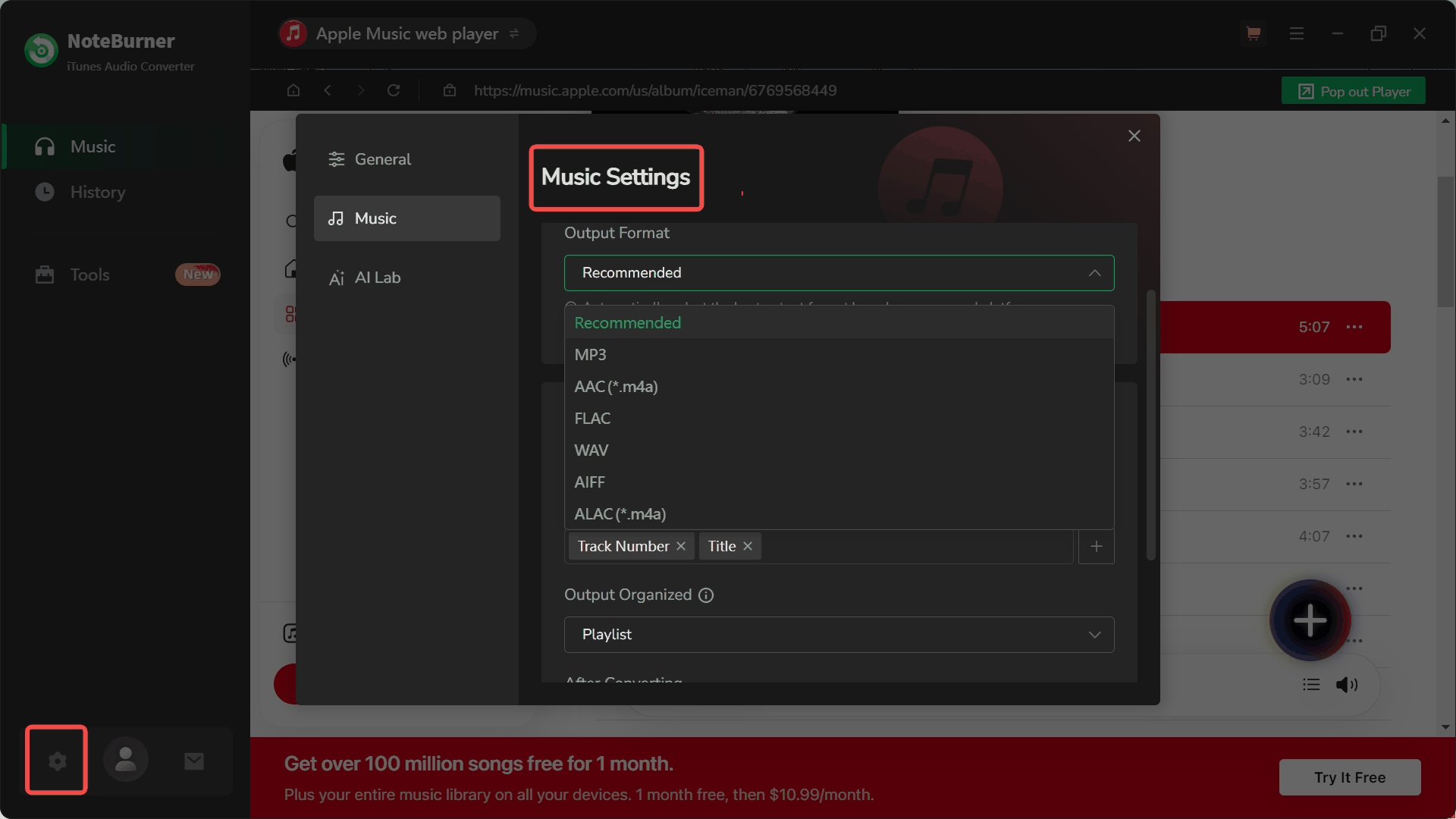1456x819 pixels.
Task: Navigate back in the web player
Action: click(328, 90)
